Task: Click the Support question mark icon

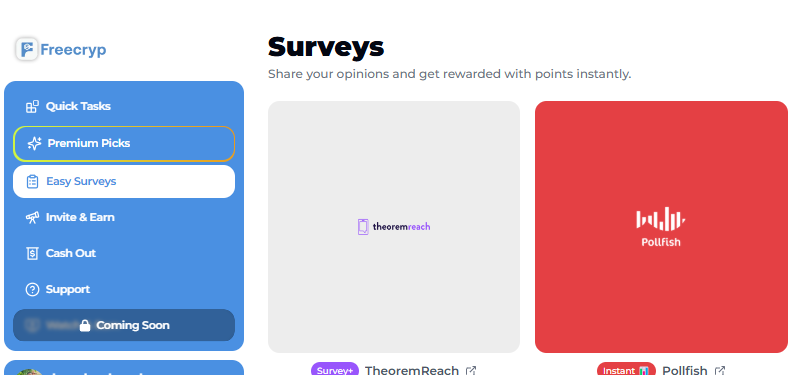Action: [x=33, y=289]
